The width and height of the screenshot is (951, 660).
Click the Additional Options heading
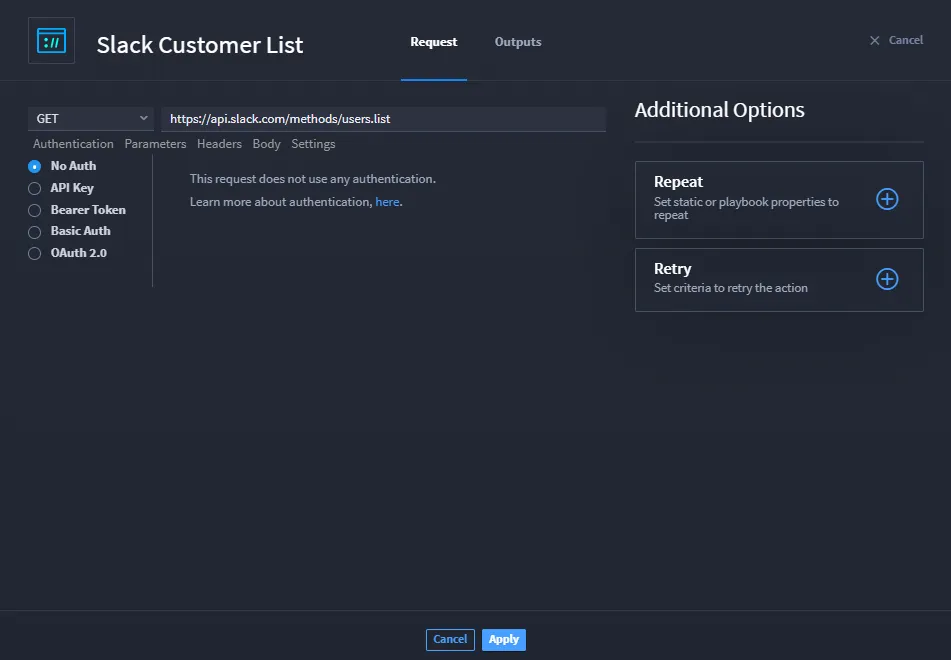pyautogui.click(x=719, y=110)
